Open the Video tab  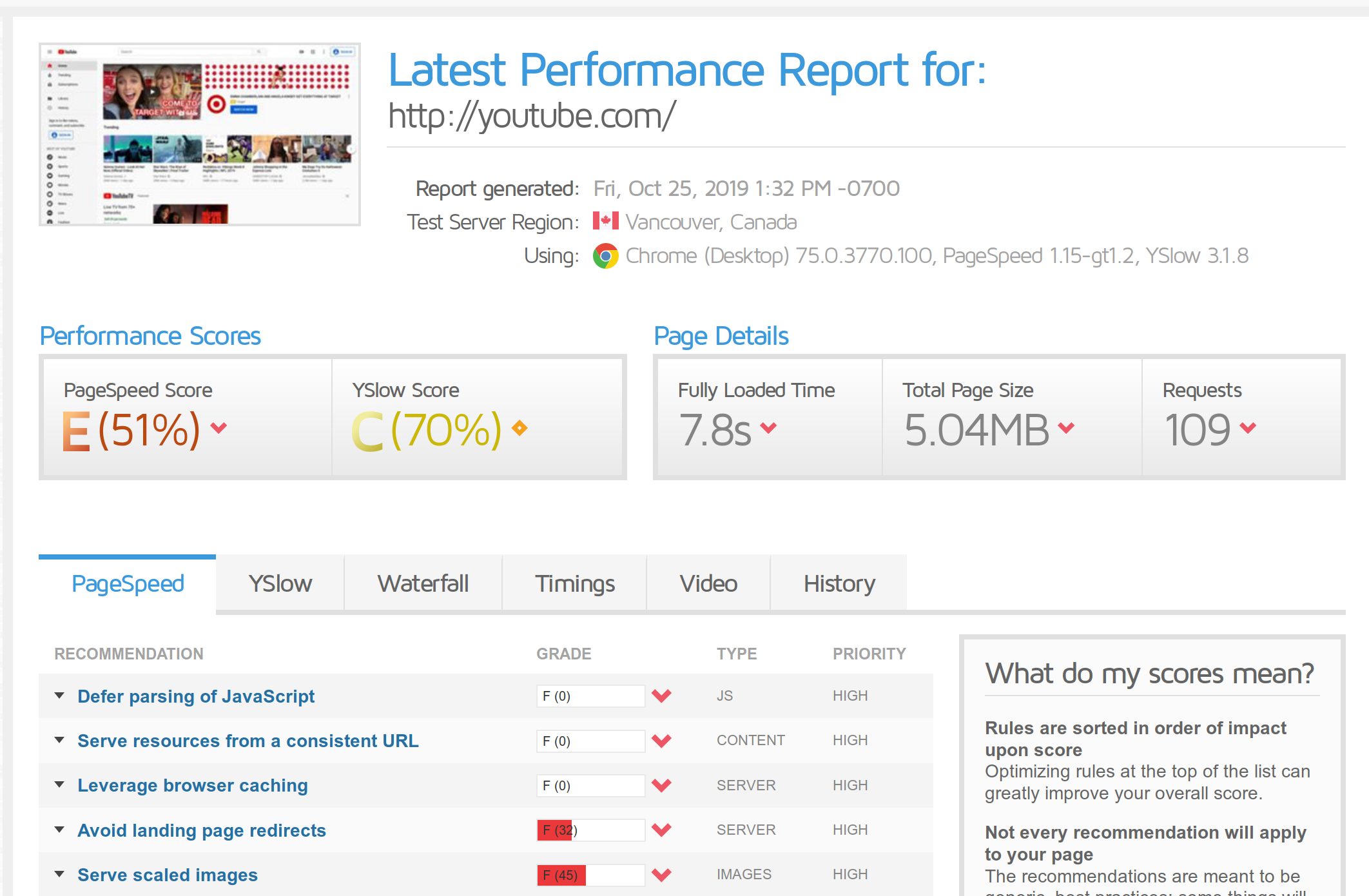(x=708, y=583)
